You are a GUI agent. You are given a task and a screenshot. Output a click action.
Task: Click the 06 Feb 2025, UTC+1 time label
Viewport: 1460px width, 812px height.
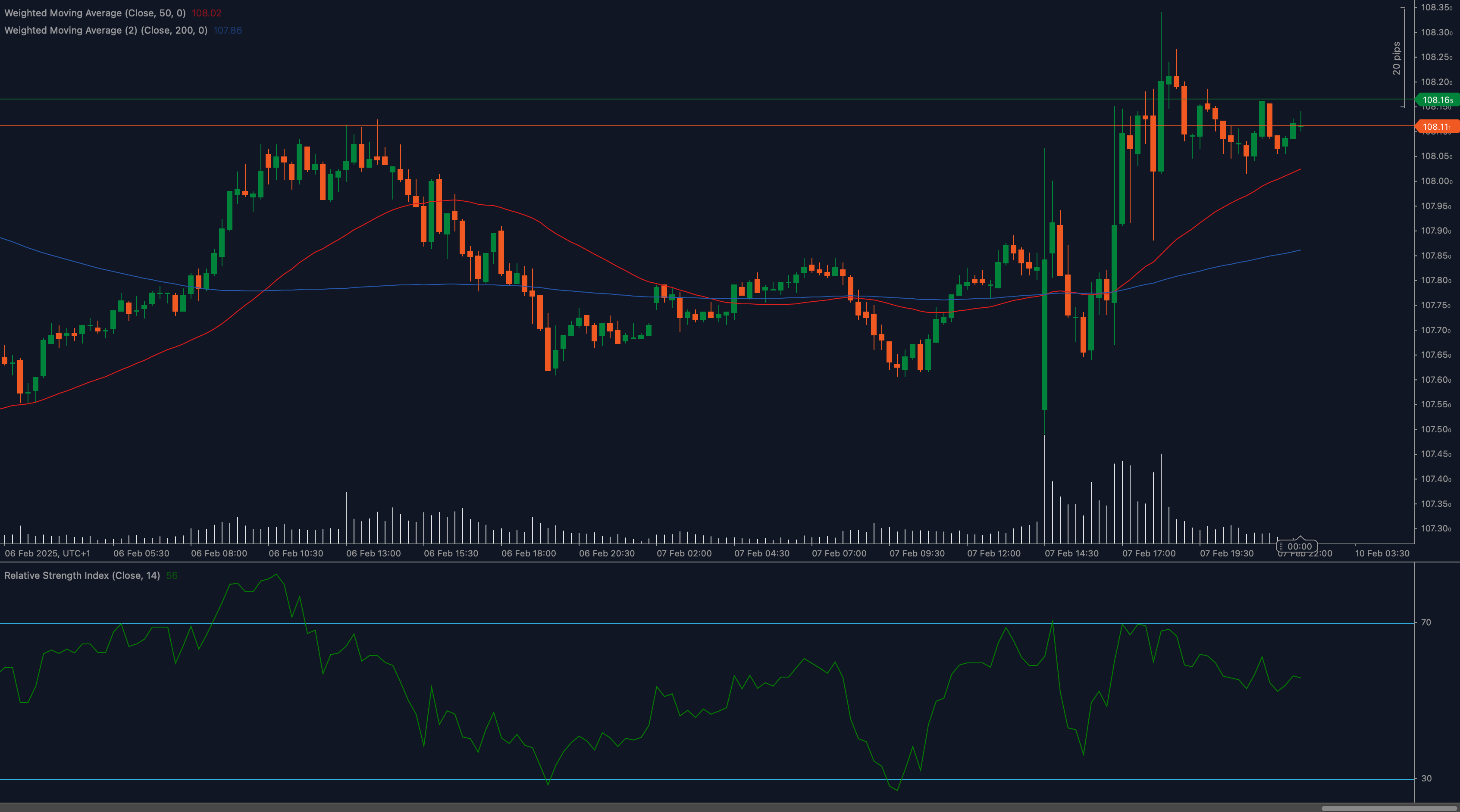pos(47,553)
